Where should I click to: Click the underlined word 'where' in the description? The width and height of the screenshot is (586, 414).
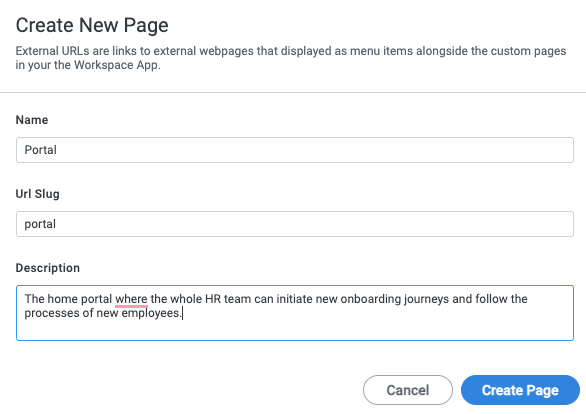point(131,299)
